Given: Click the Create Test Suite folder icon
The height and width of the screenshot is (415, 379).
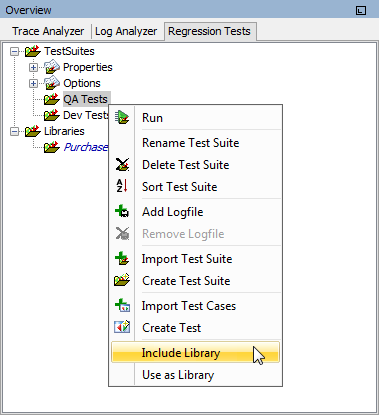Looking at the screenshot, I should pos(122,280).
